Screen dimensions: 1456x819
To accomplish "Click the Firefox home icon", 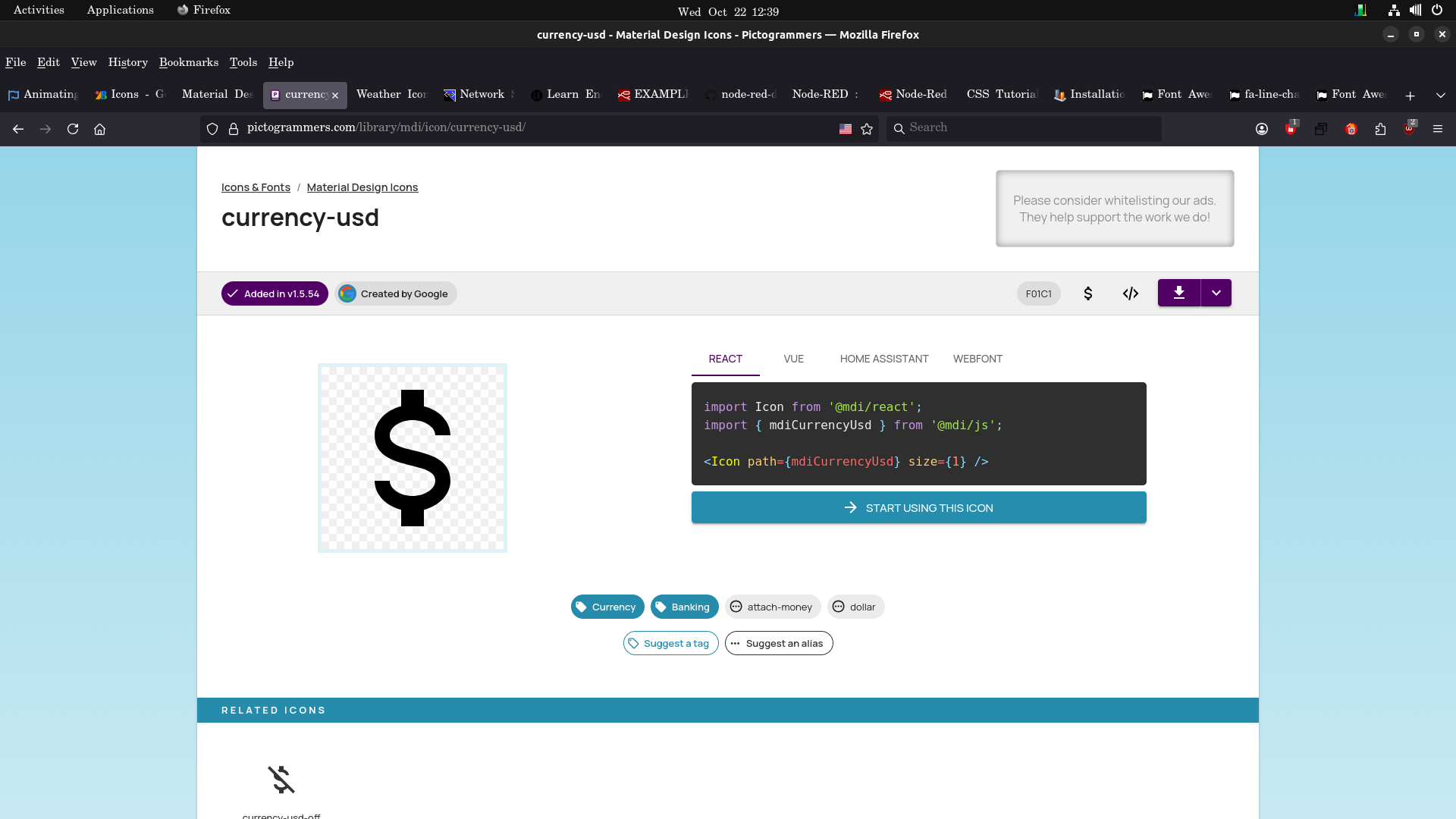I will pyautogui.click(x=99, y=129).
